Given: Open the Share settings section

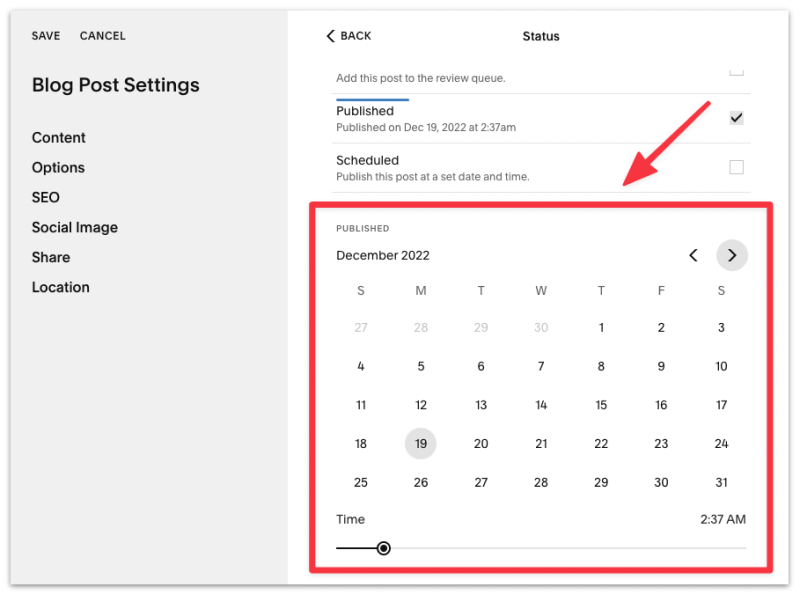Looking at the screenshot, I should pos(51,257).
